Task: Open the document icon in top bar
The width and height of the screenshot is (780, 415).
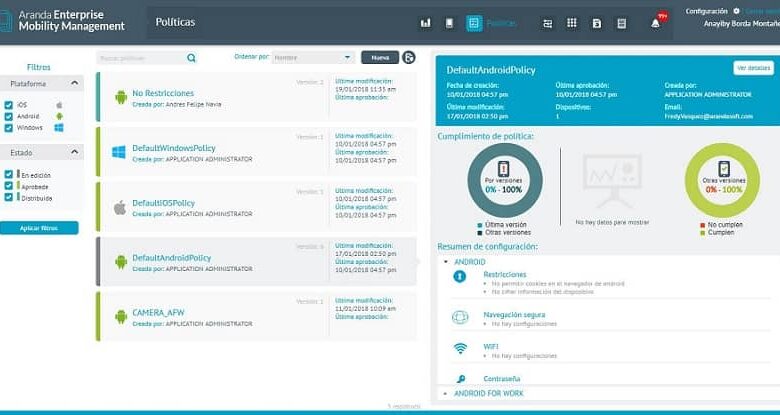Action: point(596,23)
